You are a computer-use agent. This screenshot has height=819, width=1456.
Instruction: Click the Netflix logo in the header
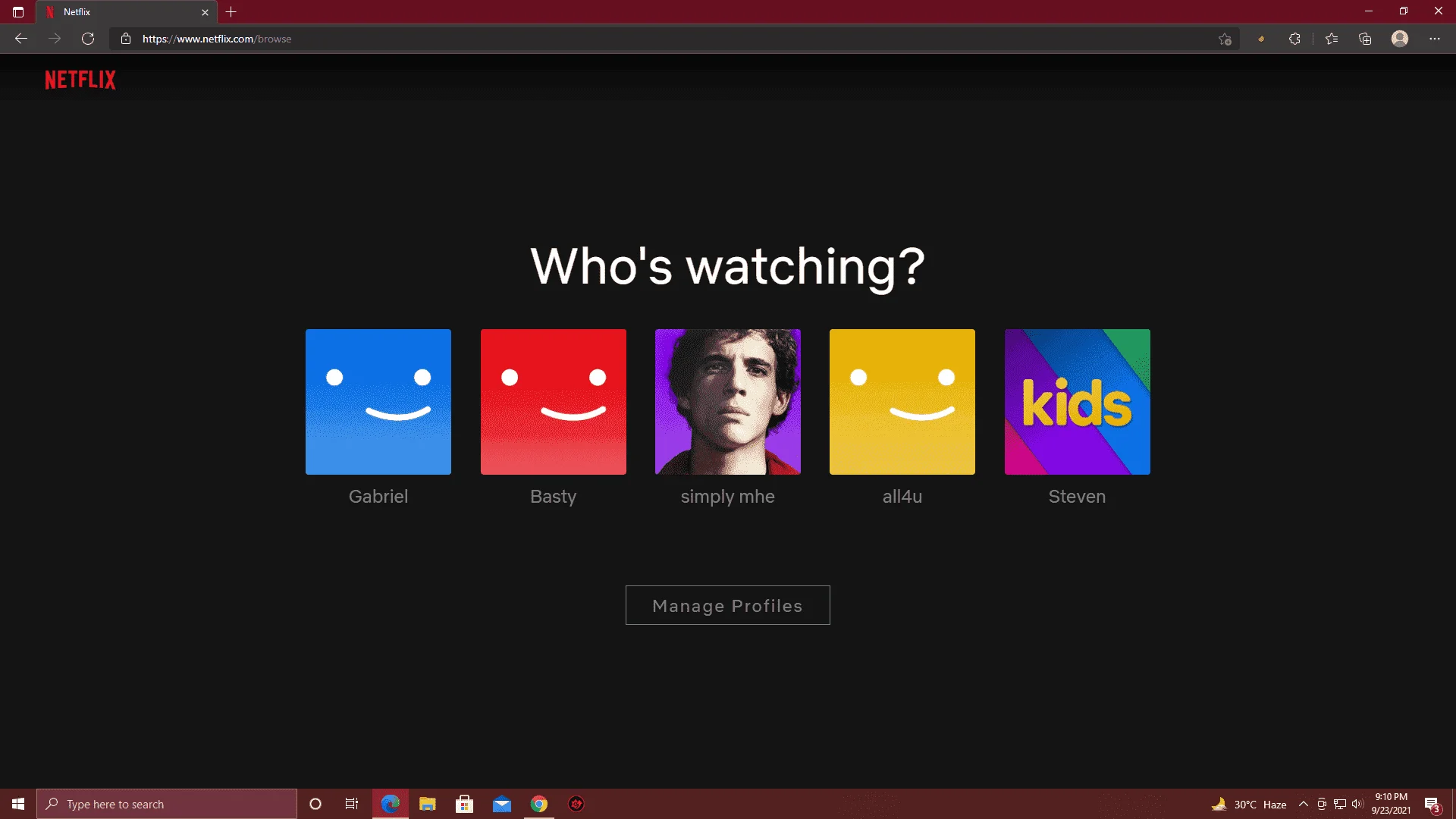coord(80,80)
